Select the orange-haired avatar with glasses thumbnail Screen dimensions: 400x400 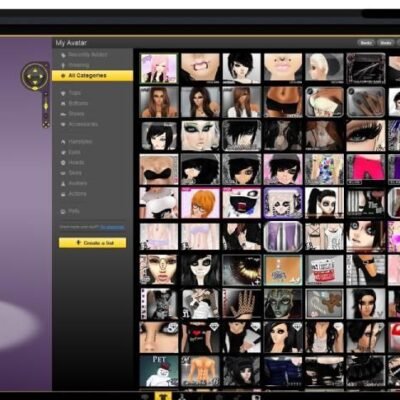click(200, 203)
